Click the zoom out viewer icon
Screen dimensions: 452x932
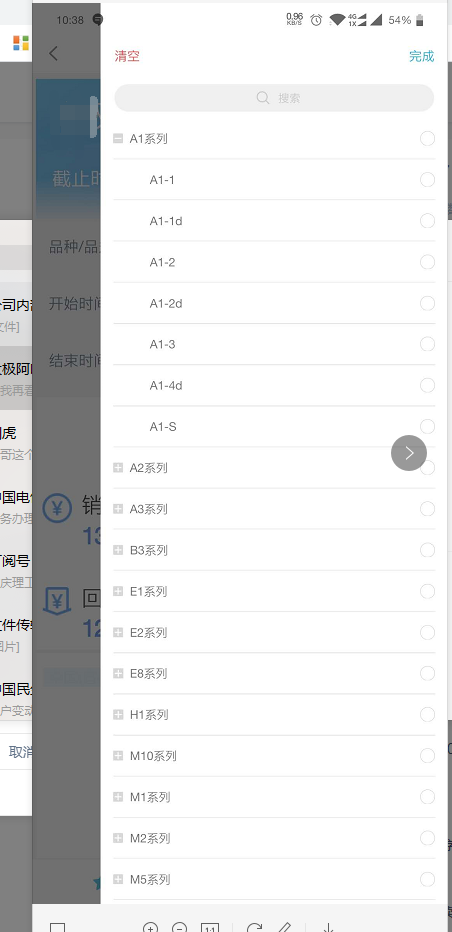coord(180,927)
